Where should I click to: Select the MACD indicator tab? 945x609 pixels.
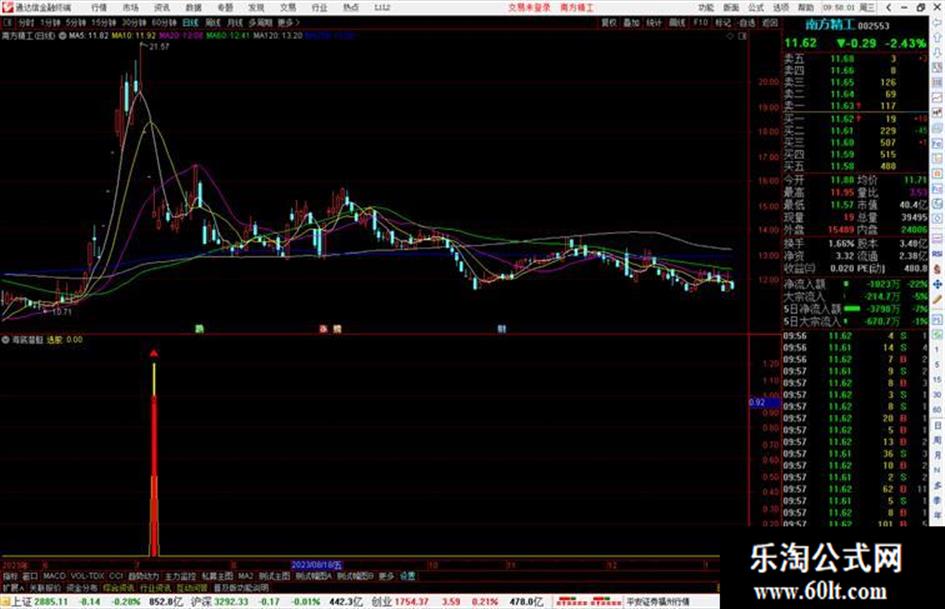54,576
